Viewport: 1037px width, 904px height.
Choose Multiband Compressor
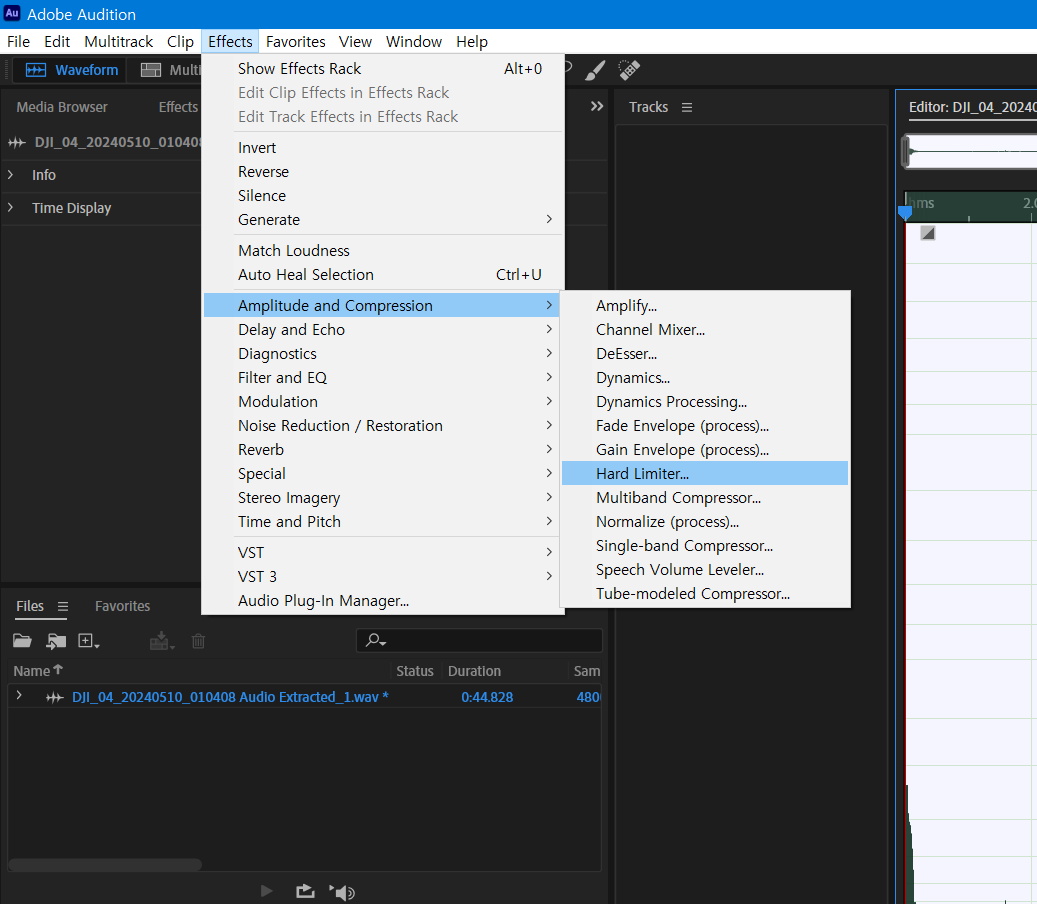[705, 497]
